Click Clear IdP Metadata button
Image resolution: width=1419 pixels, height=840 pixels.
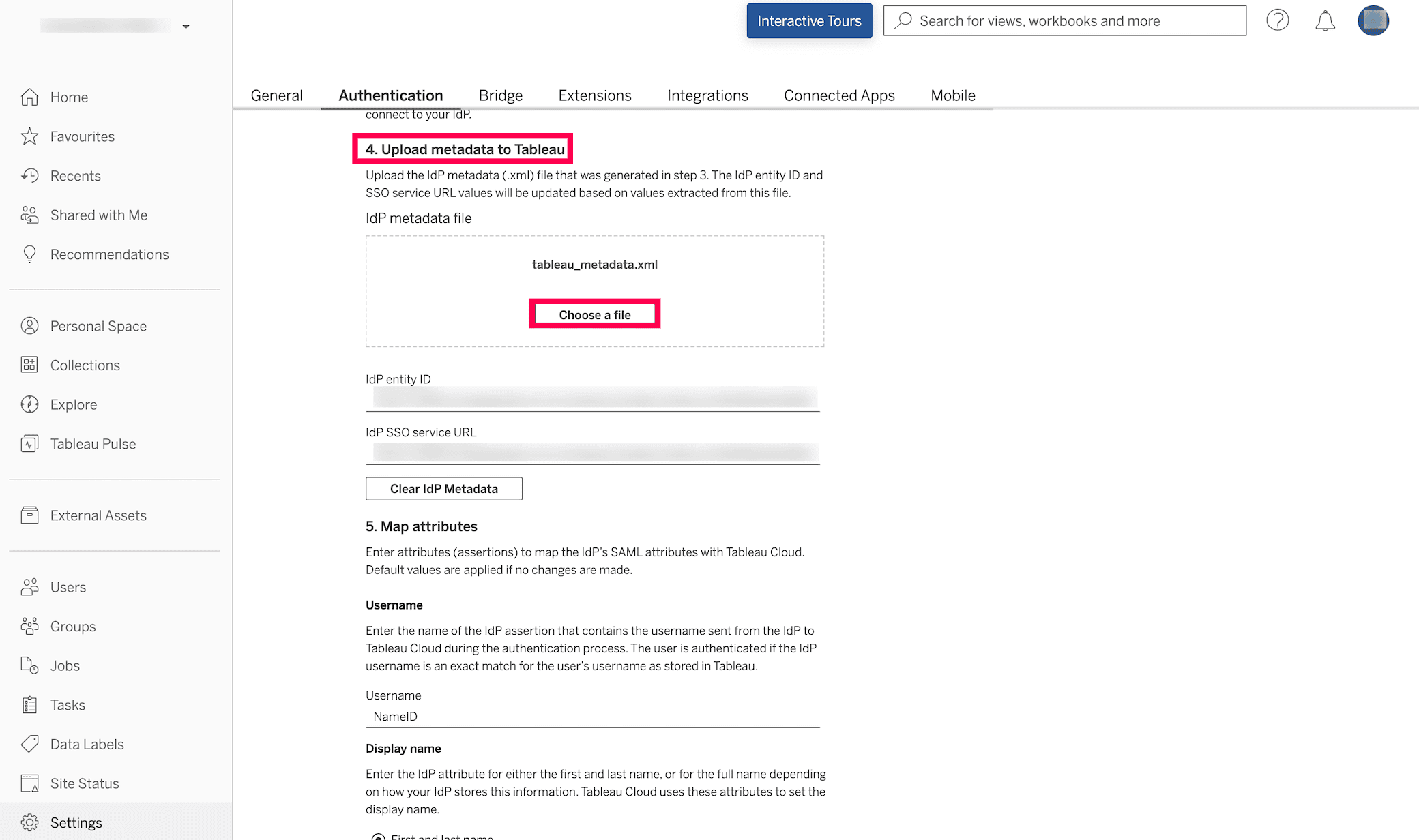coord(444,488)
